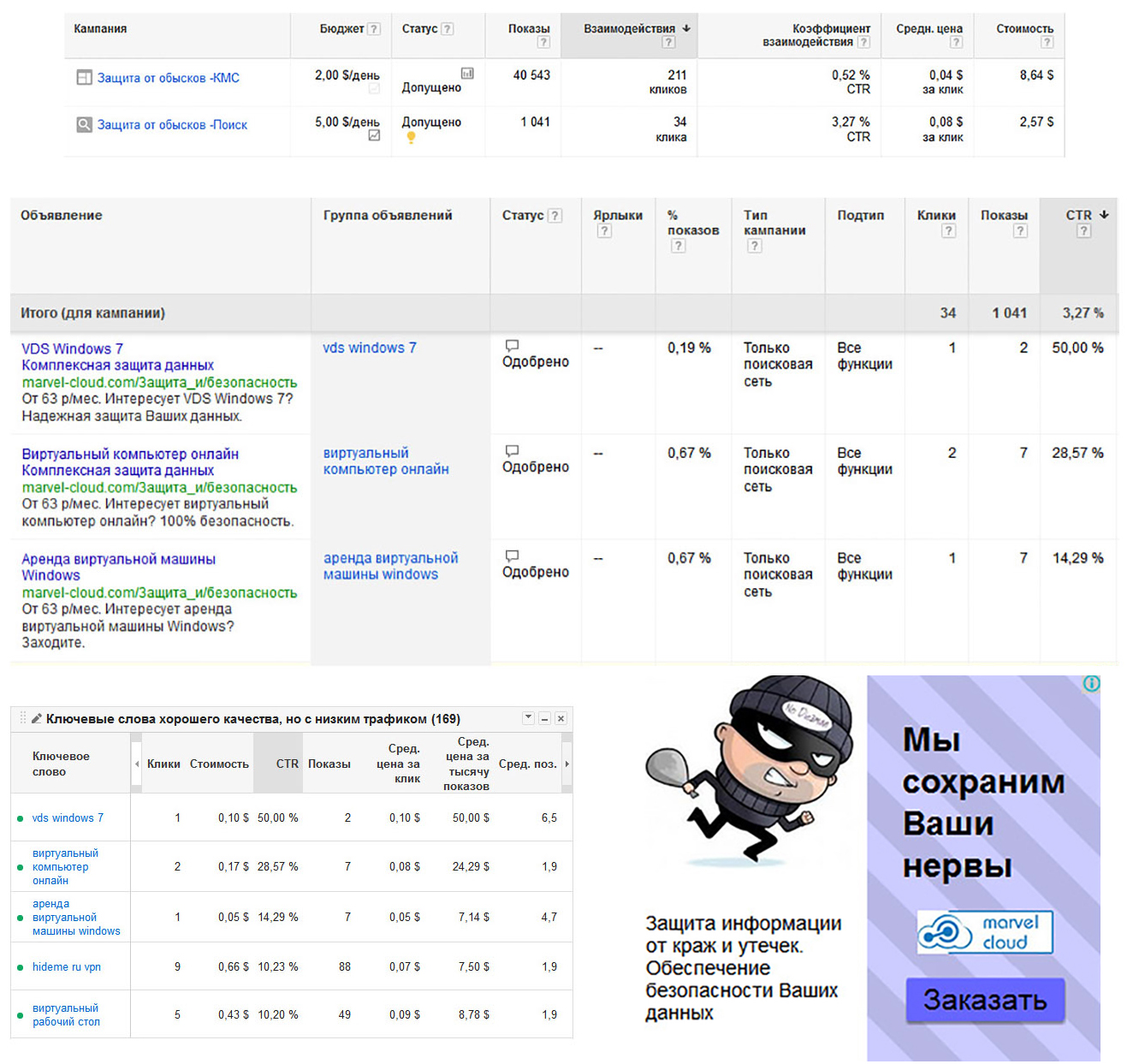The image size is (1133, 1064).
Task: Sort the keywords widget by Сред. поз. header
Action: point(528,764)
